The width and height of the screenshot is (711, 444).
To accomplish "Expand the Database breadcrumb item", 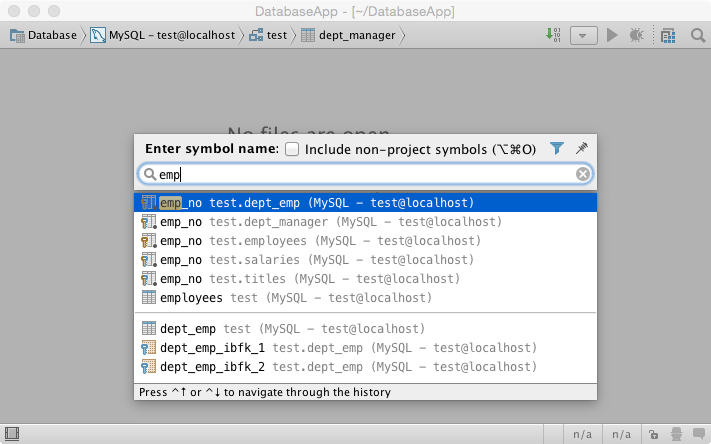I will point(44,35).
